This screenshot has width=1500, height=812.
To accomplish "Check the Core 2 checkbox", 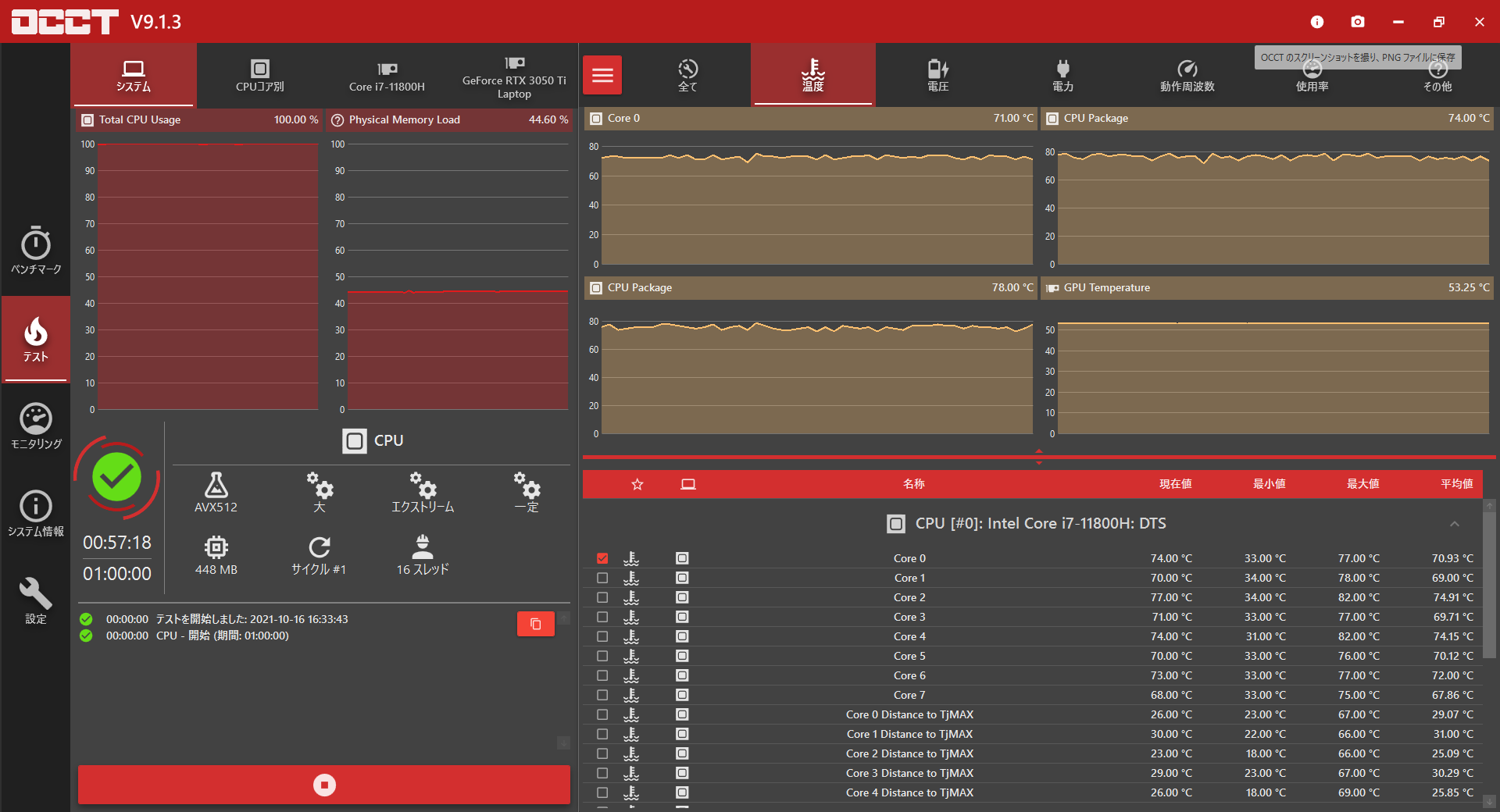I will click(602, 597).
